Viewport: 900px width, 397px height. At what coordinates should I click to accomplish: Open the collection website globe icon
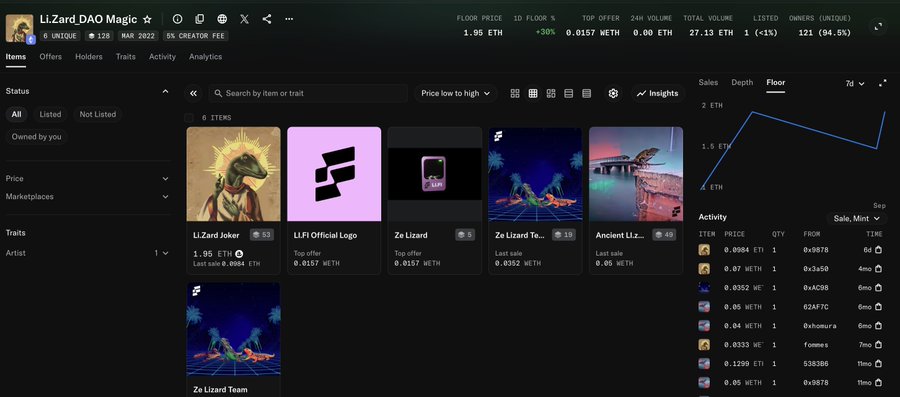coord(222,19)
